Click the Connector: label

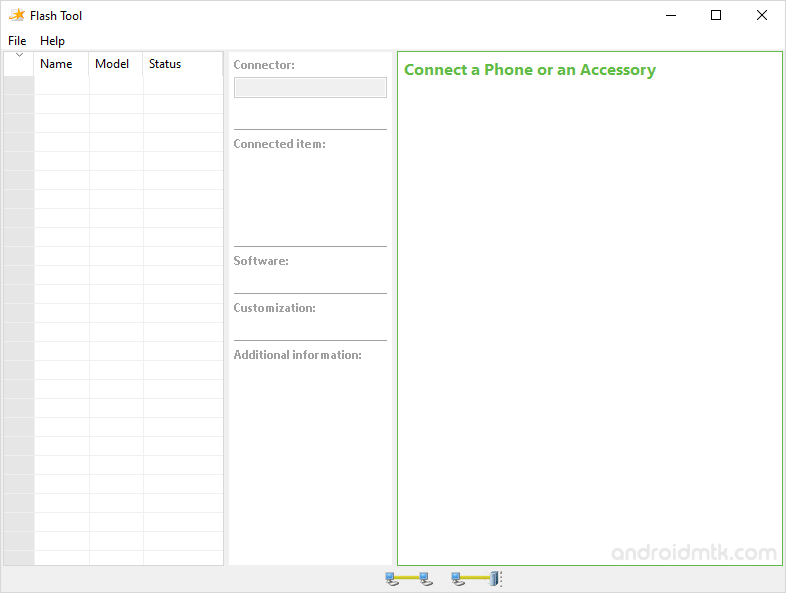click(264, 65)
